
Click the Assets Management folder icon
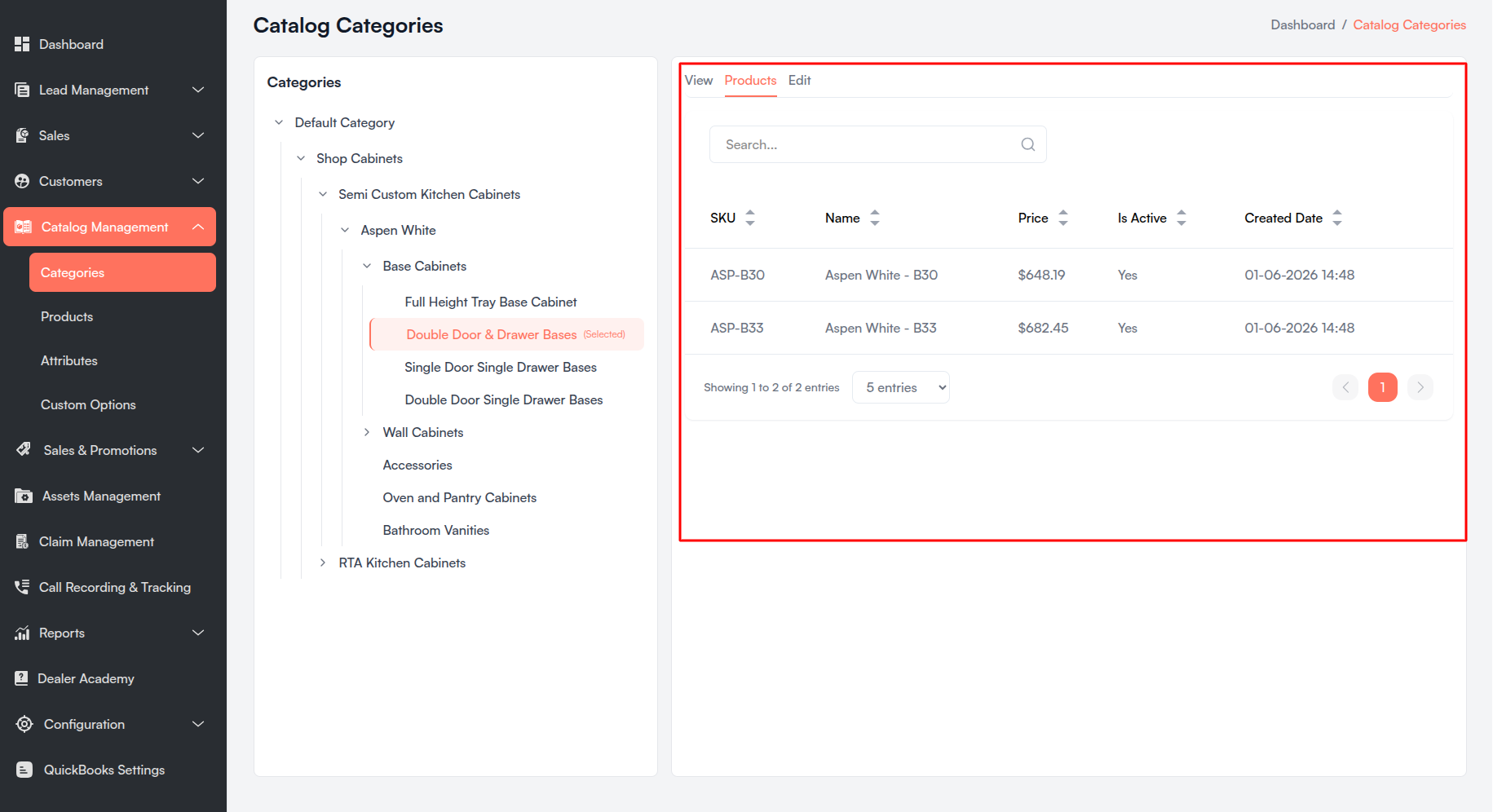[x=24, y=496]
